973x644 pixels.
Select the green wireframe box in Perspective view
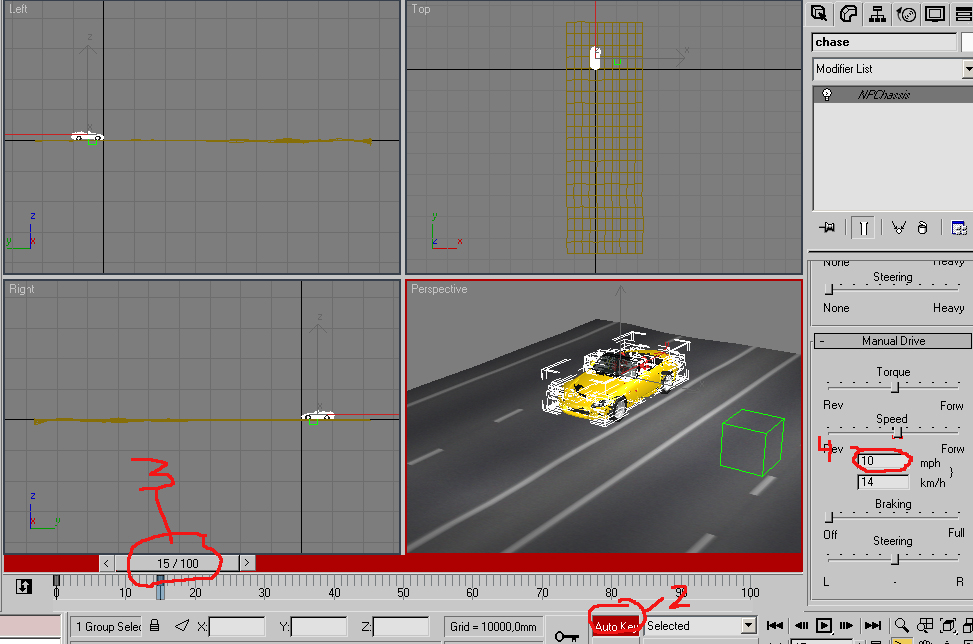(752, 442)
